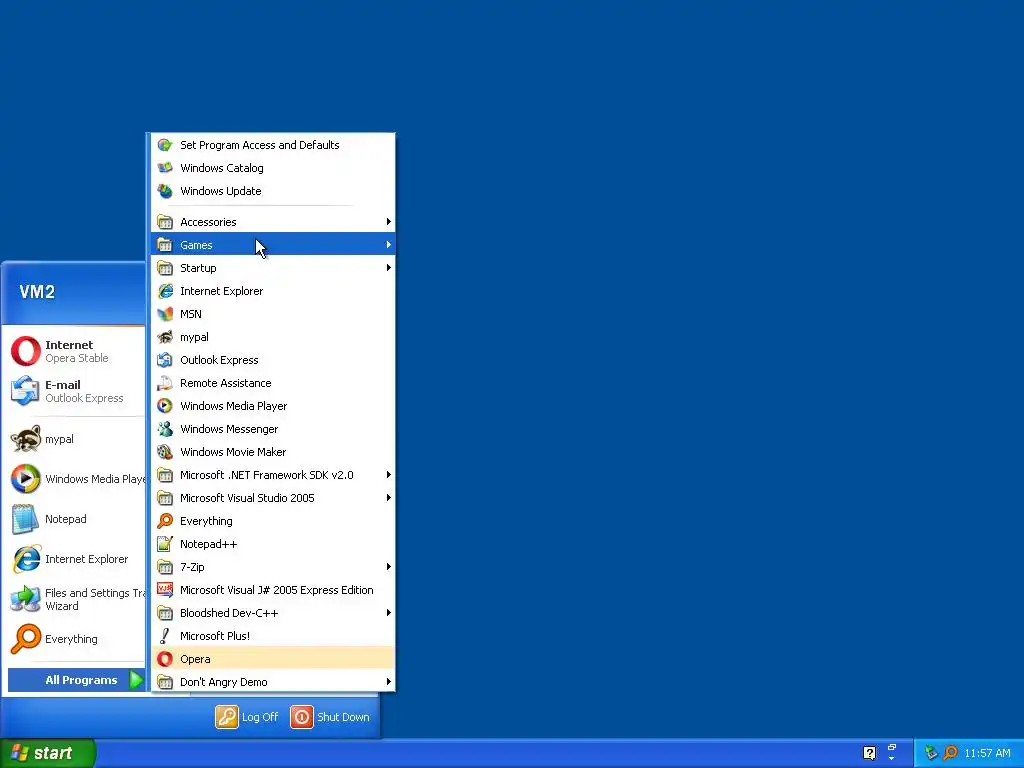1024x768 pixels.
Task: Expand Microsoft Visual Studio 2005 folder
Action: (273, 498)
